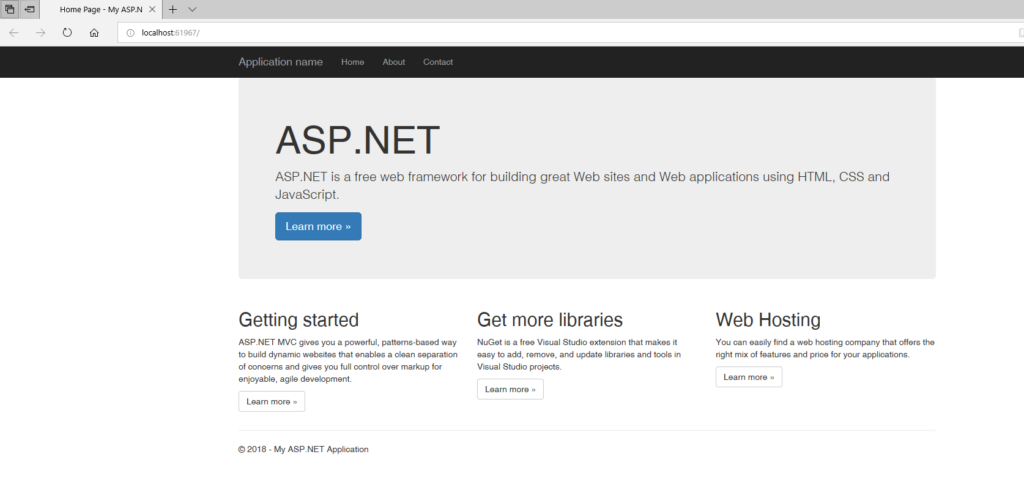
Task: Go back with the browser back arrow
Action: (14, 33)
